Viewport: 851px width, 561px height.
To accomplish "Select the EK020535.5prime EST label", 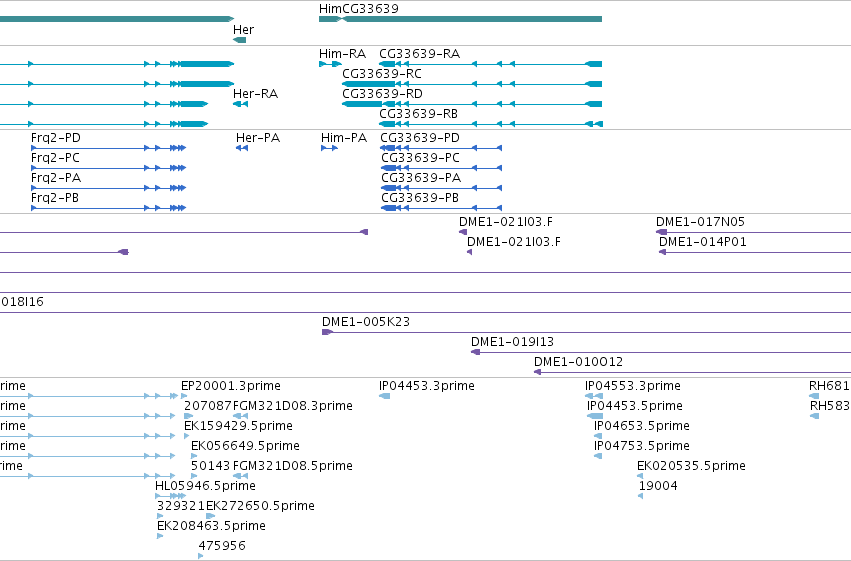I will [691, 466].
